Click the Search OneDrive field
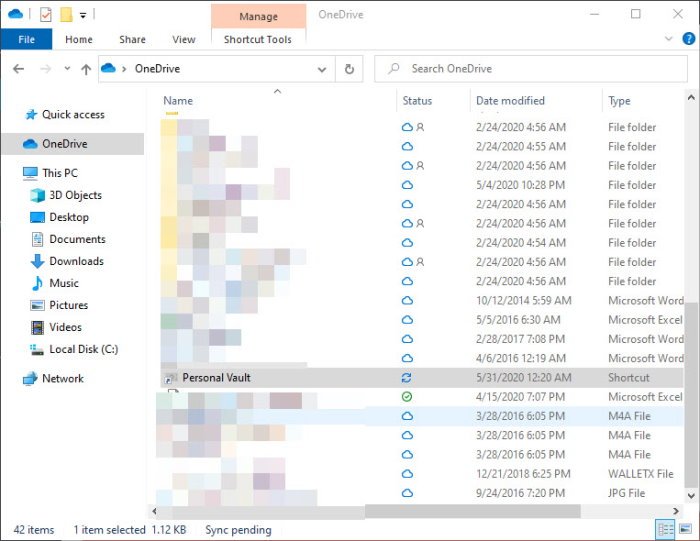700x541 pixels. pos(531,69)
